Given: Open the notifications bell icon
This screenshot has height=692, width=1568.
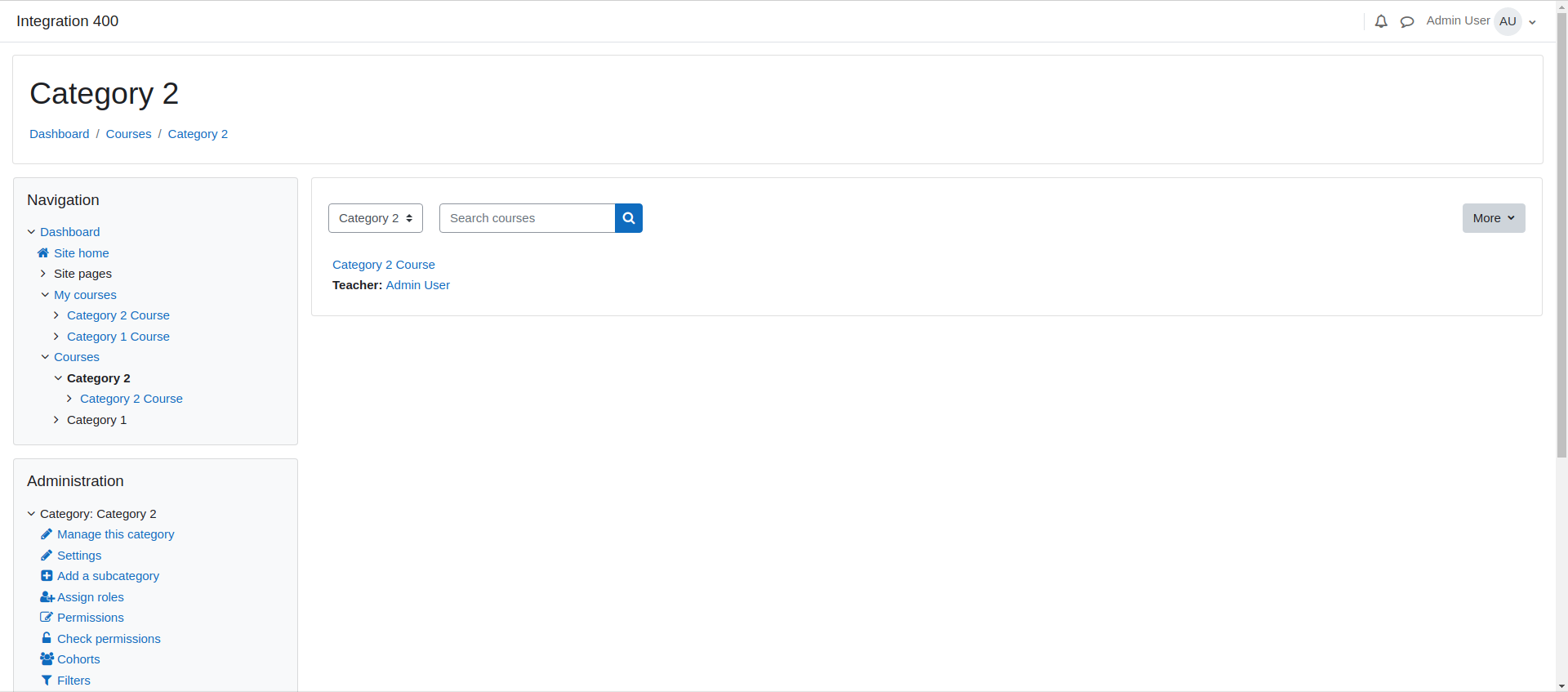Looking at the screenshot, I should [1381, 22].
